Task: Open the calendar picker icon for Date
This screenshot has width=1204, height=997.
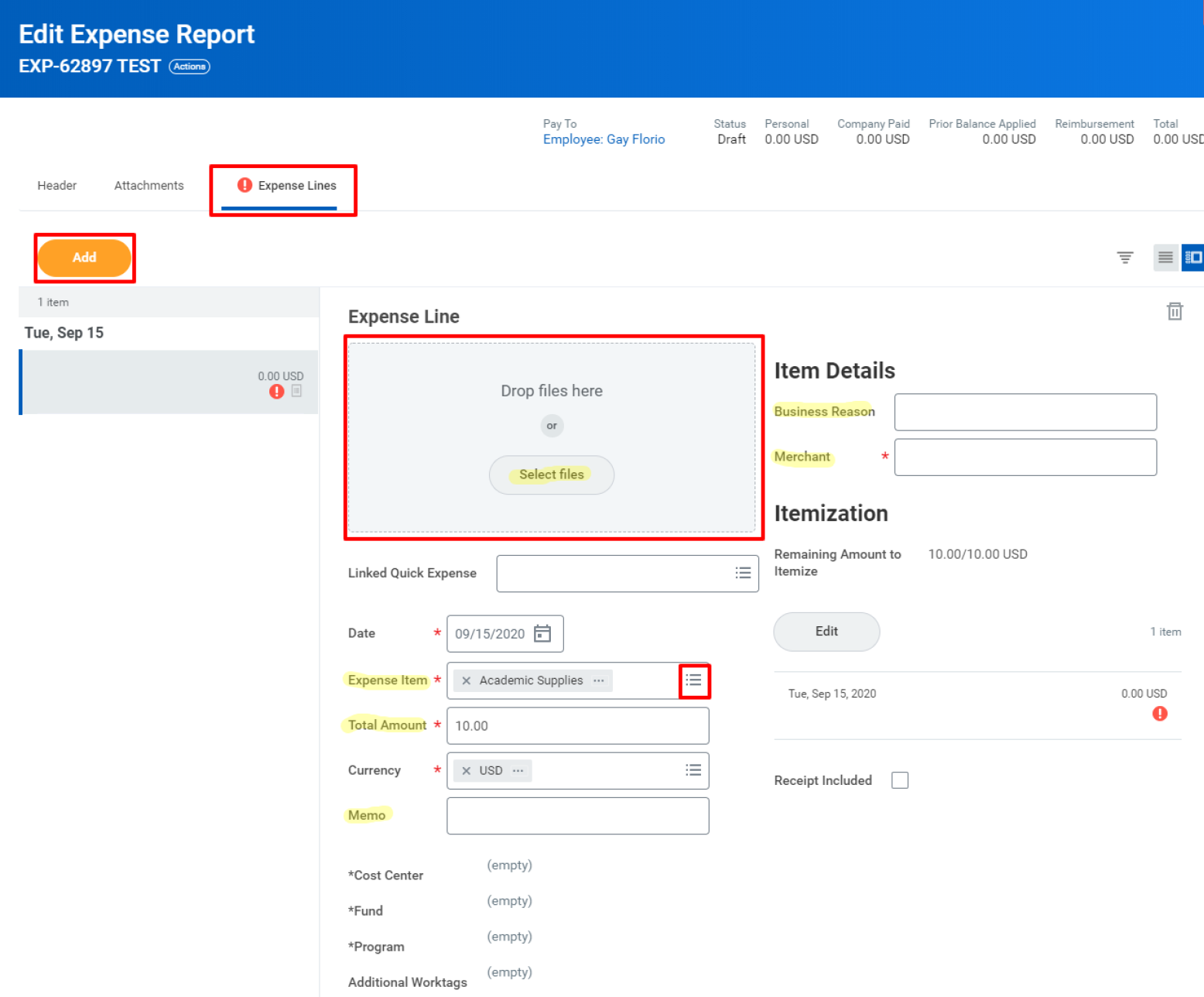Action: tap(542, 634)
